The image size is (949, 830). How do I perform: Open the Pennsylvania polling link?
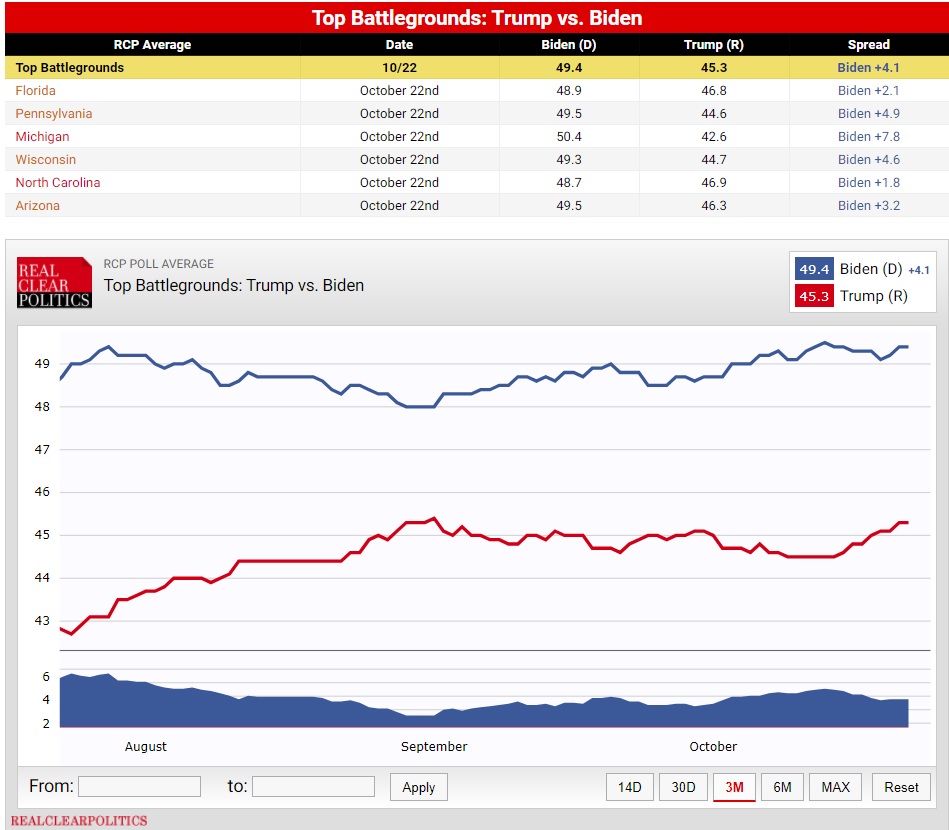pos(53,113)
